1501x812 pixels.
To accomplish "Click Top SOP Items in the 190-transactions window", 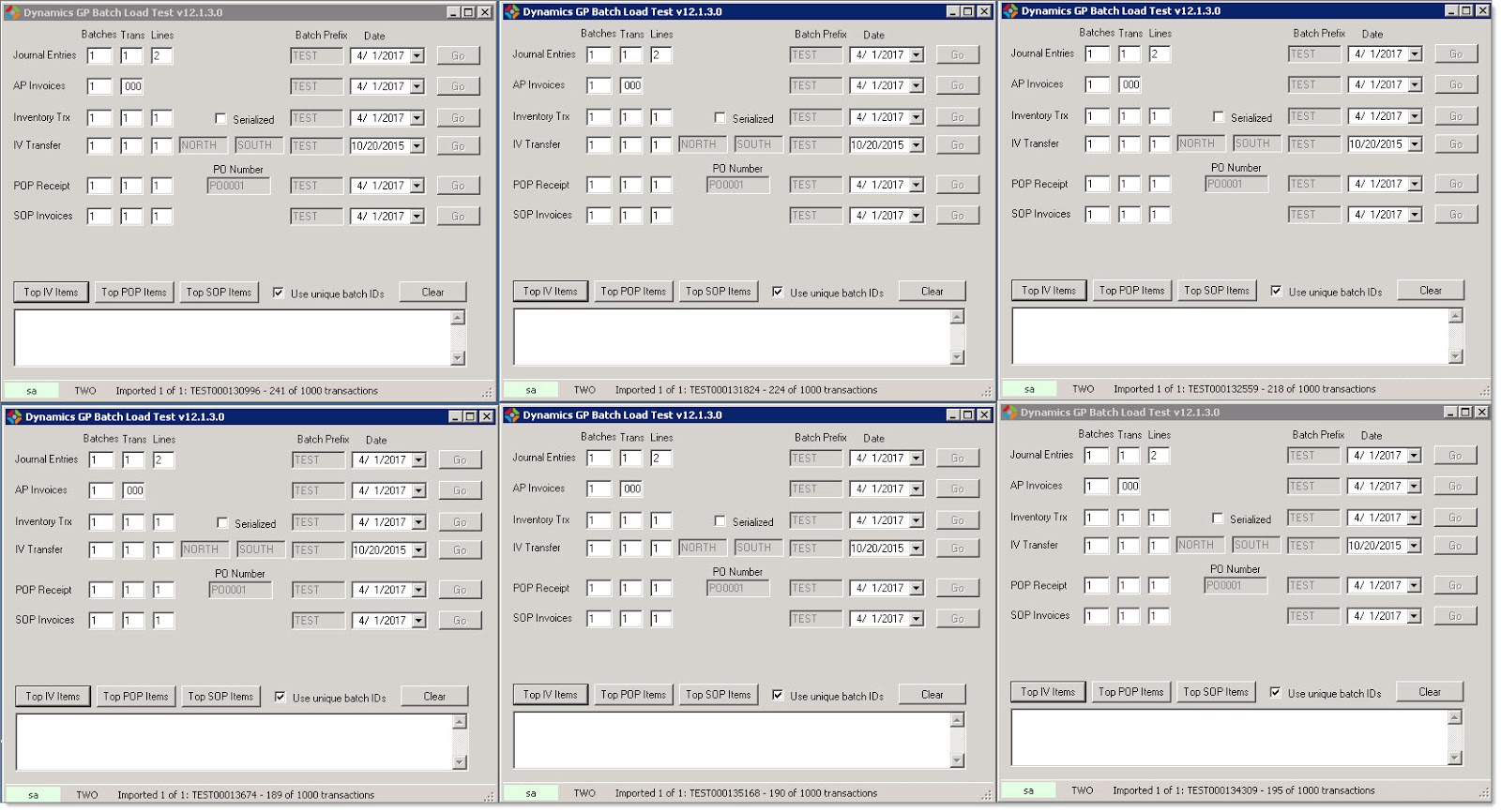I will point(718,695).
